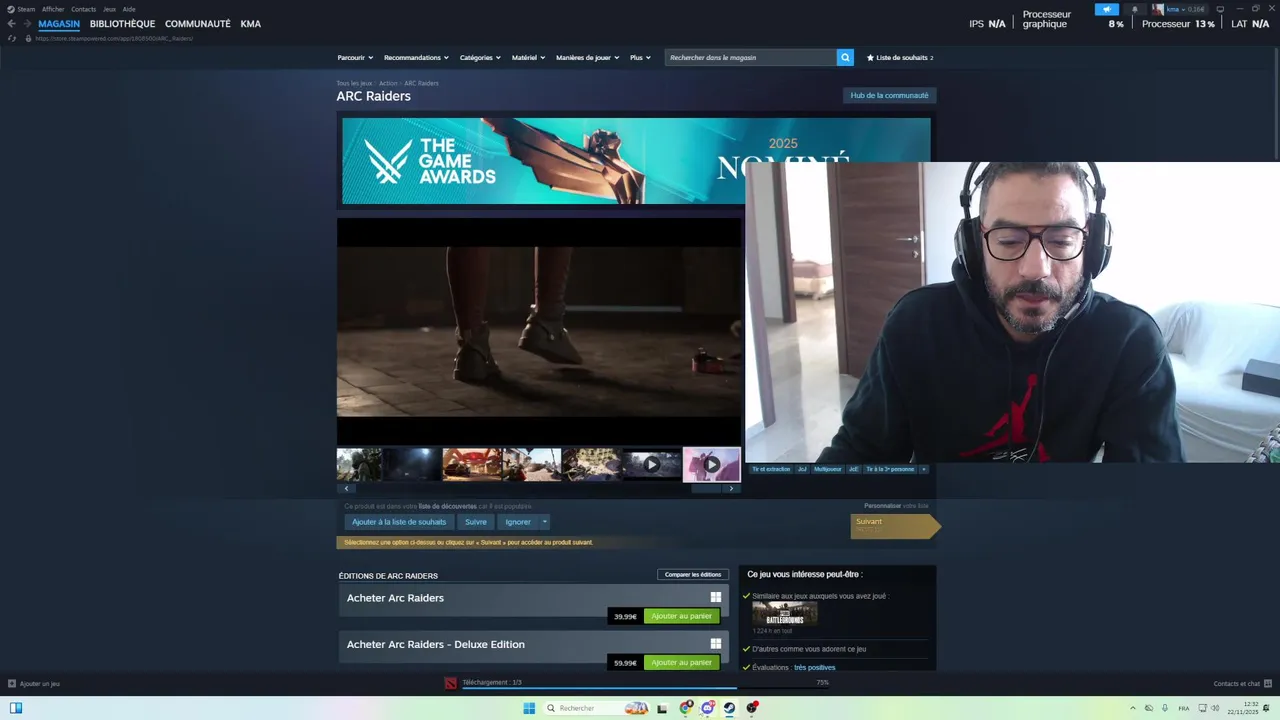Click the Suivre button
The height and width of the screenshot is (720, 1280).
(476, 522)
